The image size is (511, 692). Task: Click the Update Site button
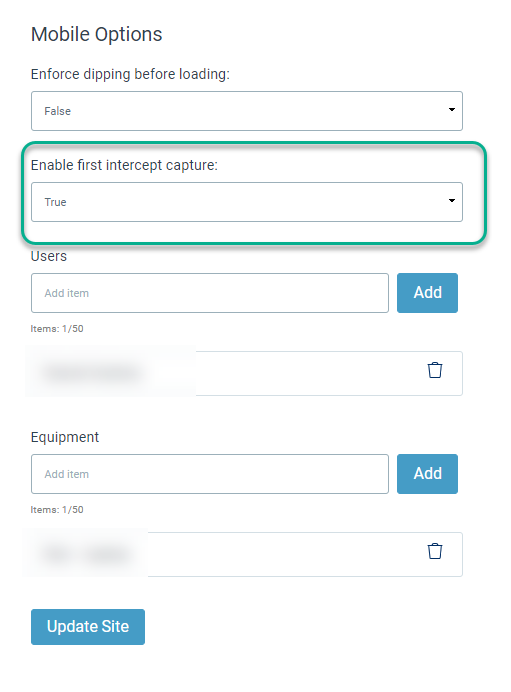tap(88, 627)
